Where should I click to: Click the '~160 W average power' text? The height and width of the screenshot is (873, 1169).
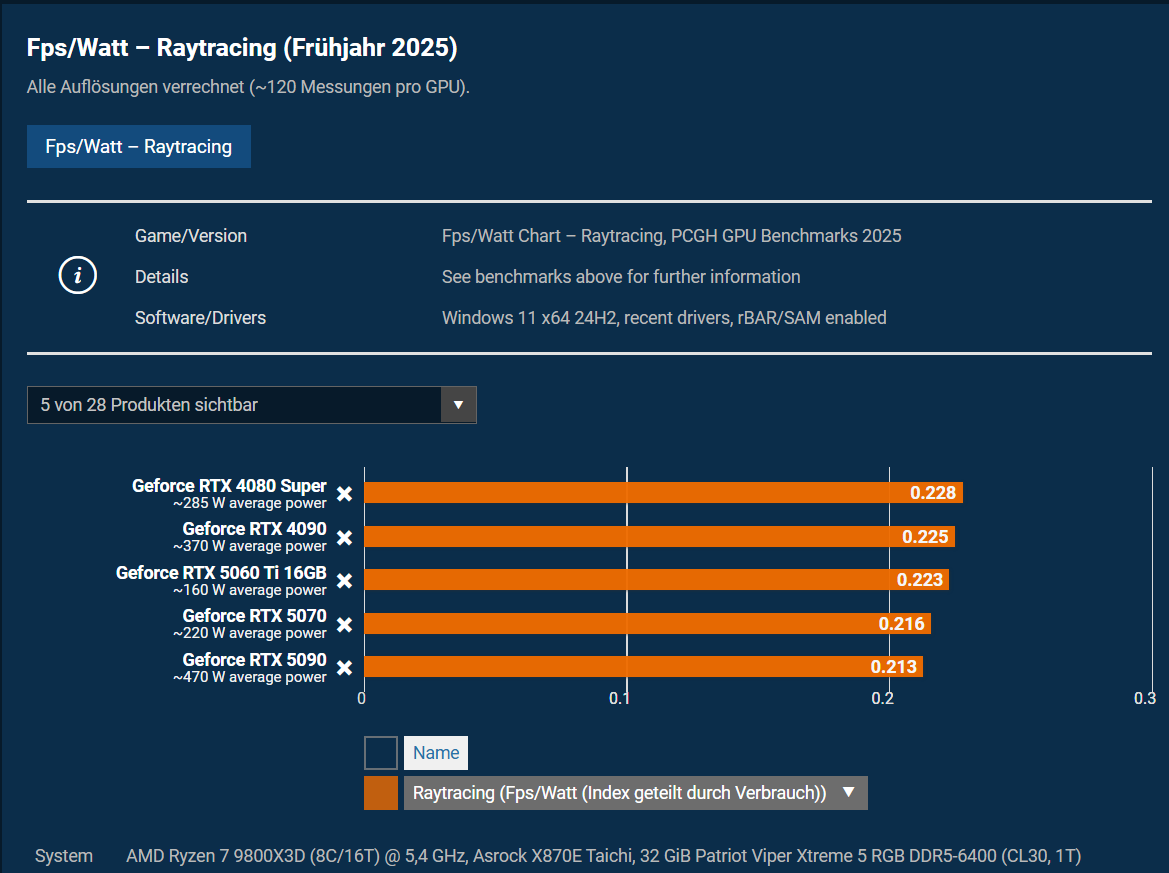tap(250, 590)
